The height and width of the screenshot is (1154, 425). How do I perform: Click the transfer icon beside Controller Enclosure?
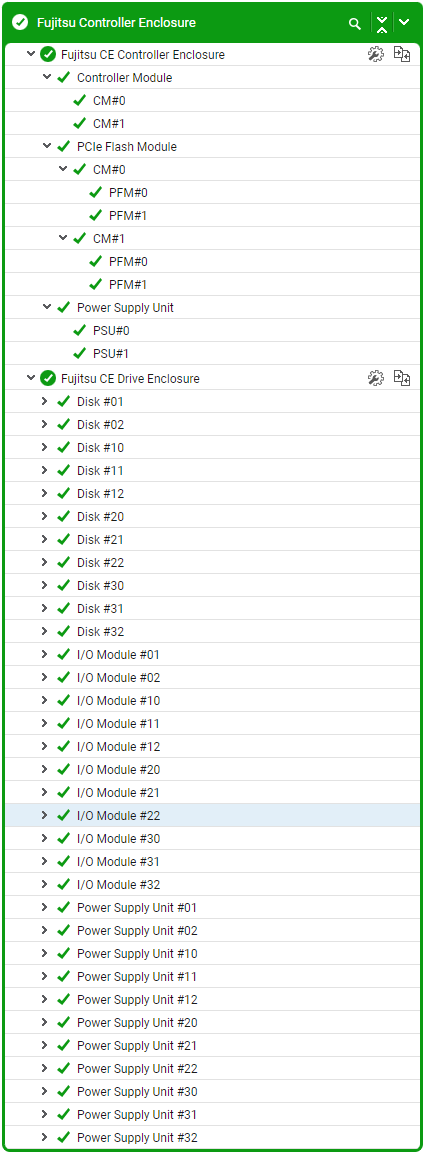coord(401,54)
